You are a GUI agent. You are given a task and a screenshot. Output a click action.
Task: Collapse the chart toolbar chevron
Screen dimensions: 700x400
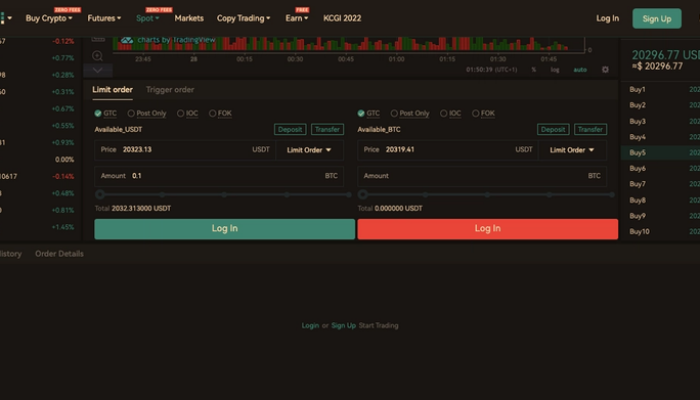pyautogui.click(x=97, y=70)
